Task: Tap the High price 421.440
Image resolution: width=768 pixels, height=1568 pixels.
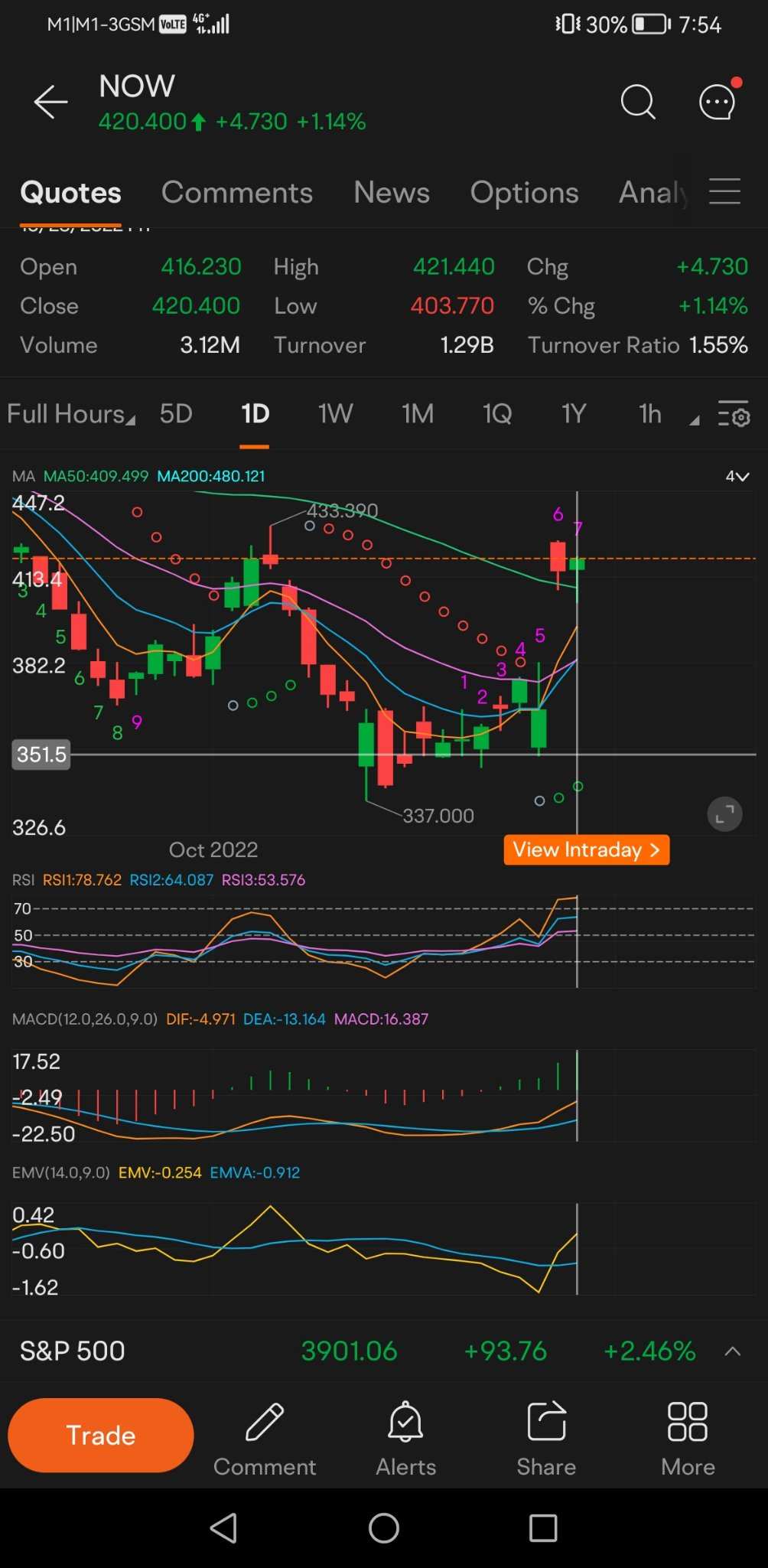Action: tap(454, 266)
